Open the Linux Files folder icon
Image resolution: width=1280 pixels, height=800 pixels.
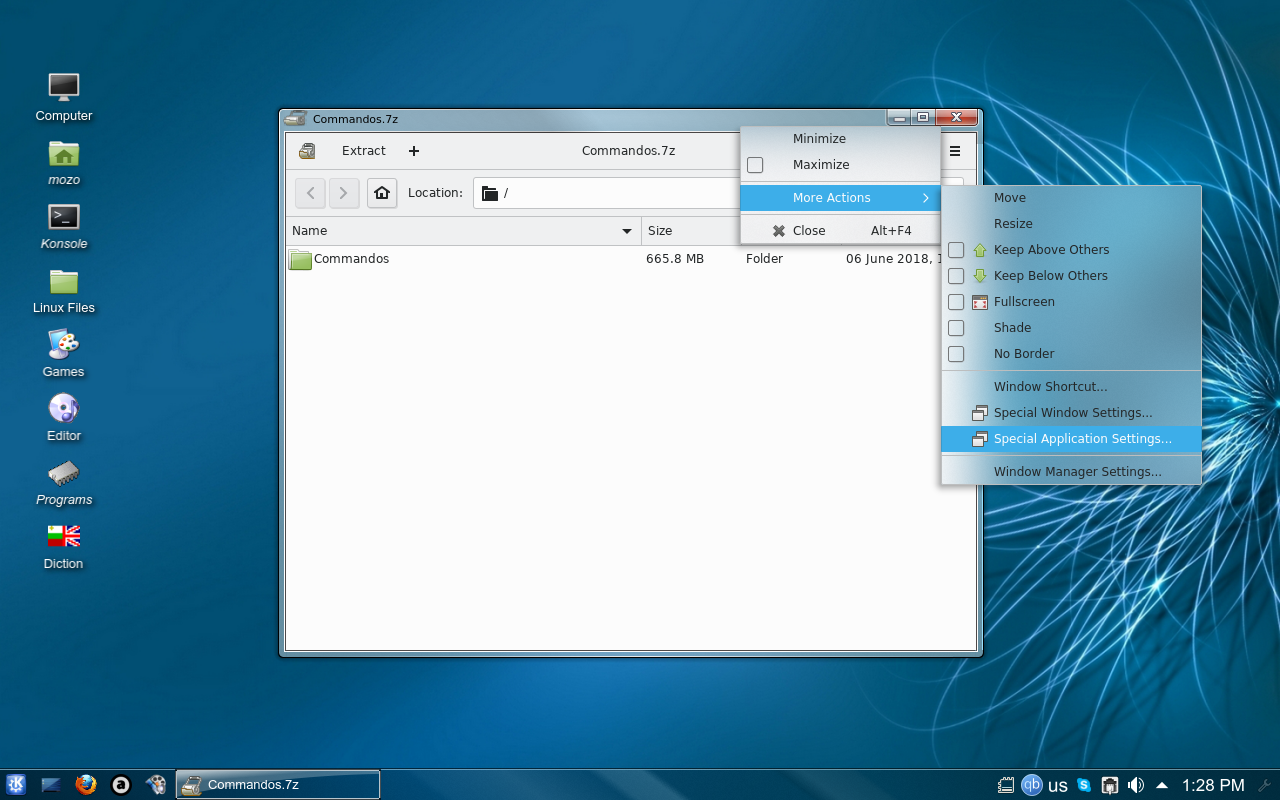[x=64, y=281]
